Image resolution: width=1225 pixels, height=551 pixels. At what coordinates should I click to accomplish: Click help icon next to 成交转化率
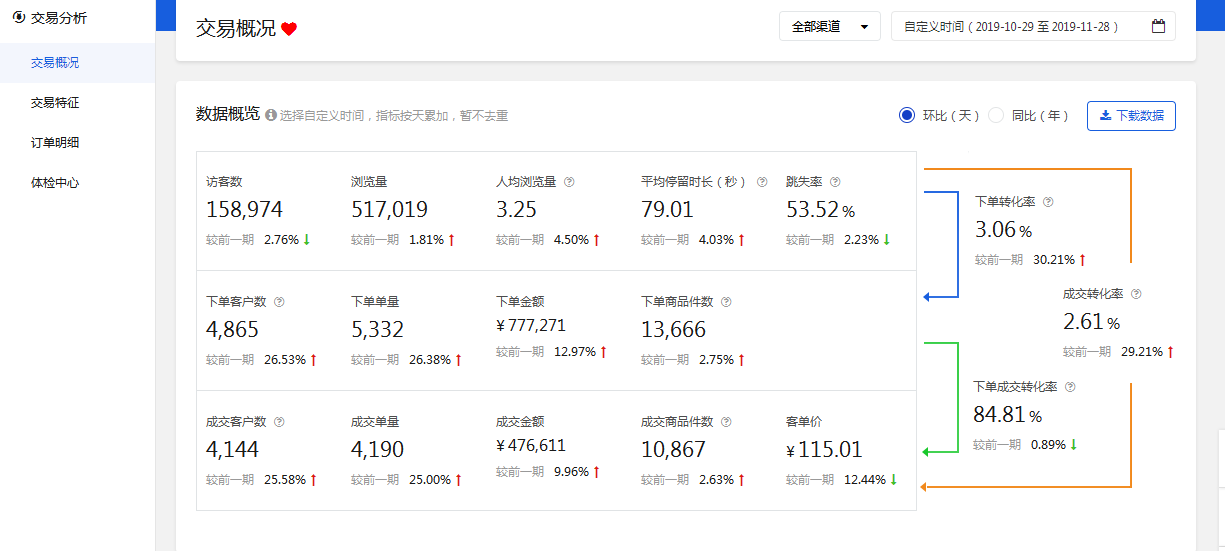point(1136,294)
